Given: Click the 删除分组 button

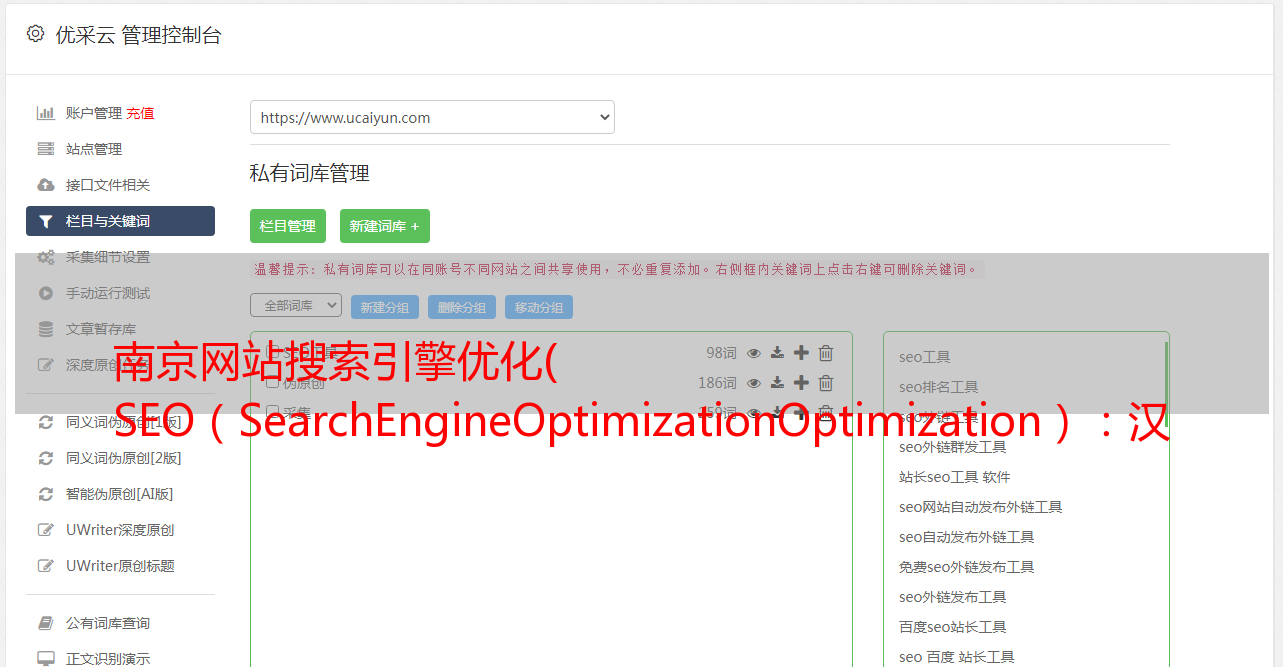Looking at the screenshot, I should (x=462, y=307).
